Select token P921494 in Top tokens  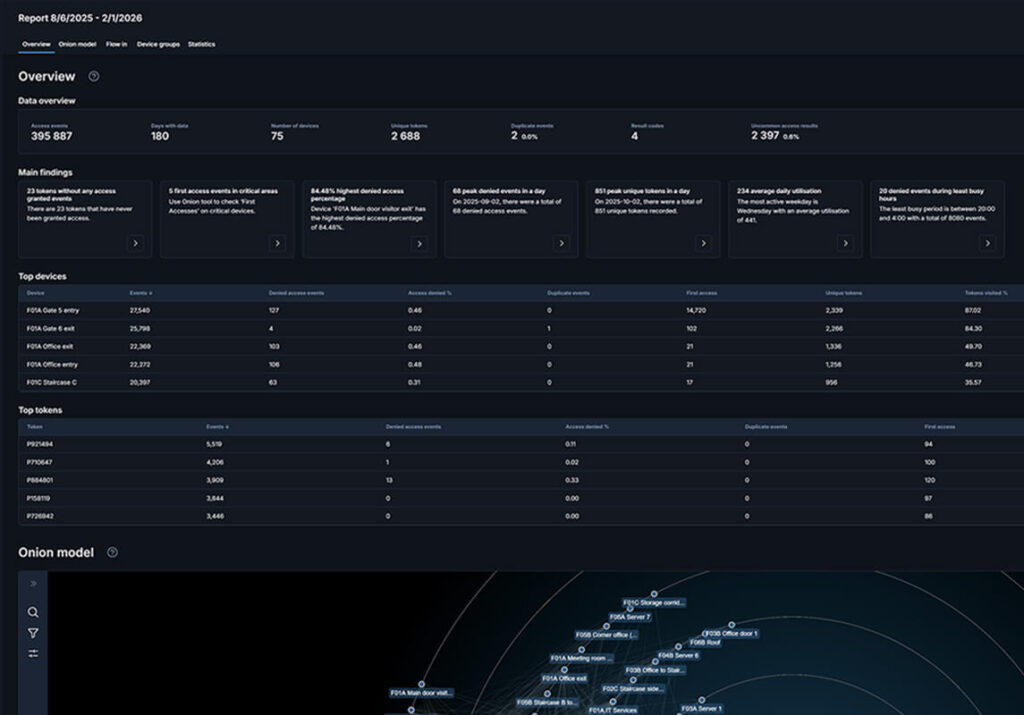pyautogui.click(x=41, y=444)
